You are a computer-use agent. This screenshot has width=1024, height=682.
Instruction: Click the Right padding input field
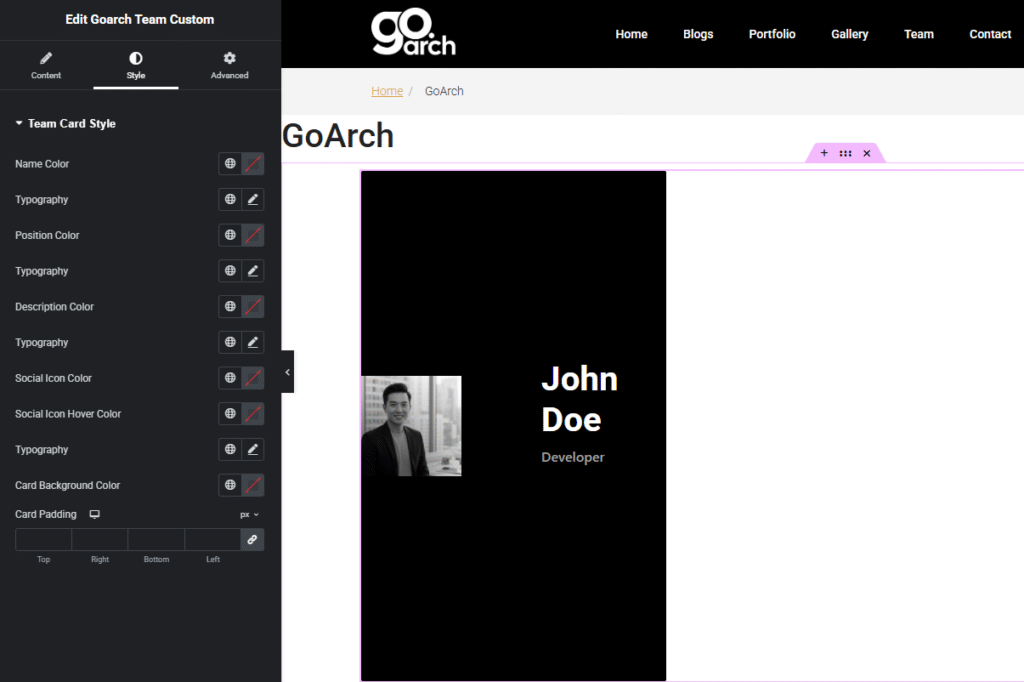coord(100,540)
